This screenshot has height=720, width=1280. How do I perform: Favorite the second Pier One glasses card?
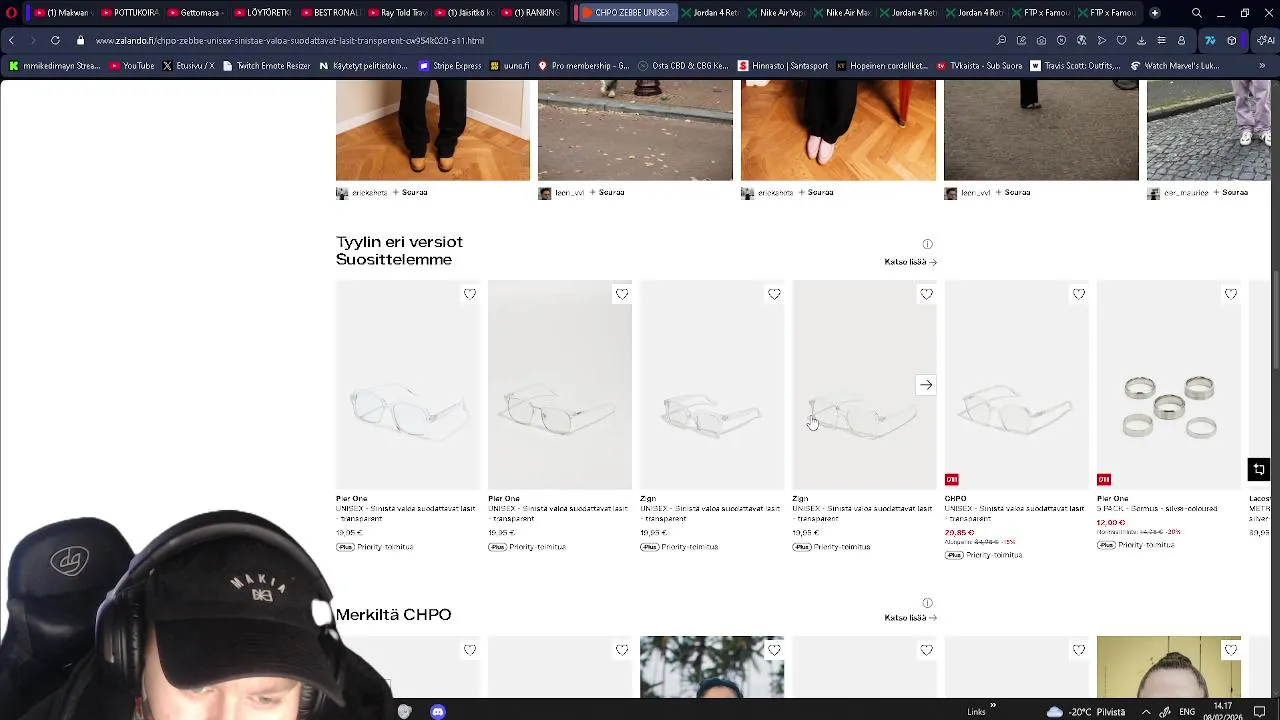click(x=622, y=294)
